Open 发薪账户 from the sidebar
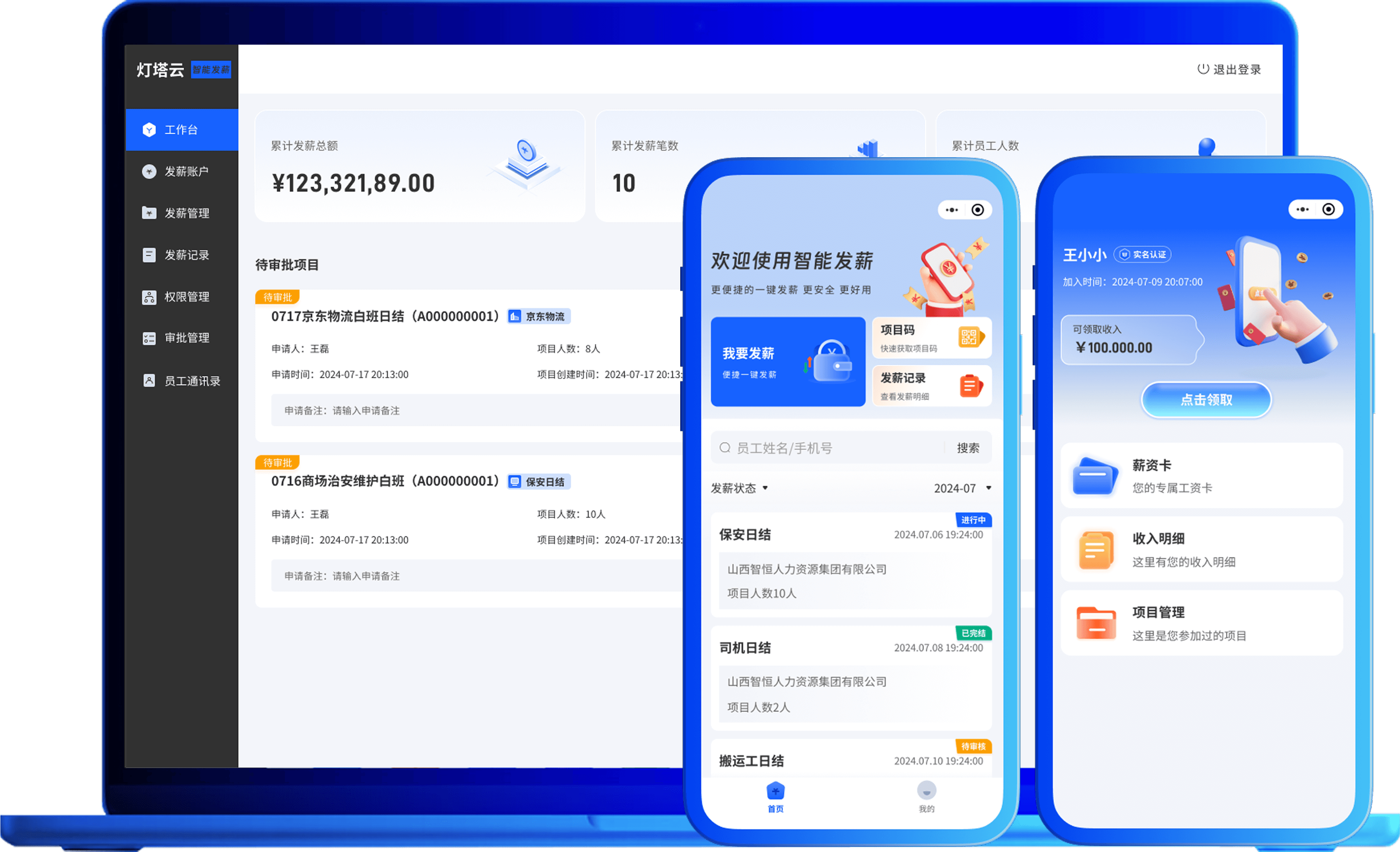Screen dimensions: 1400x852 tap(149, 171)
